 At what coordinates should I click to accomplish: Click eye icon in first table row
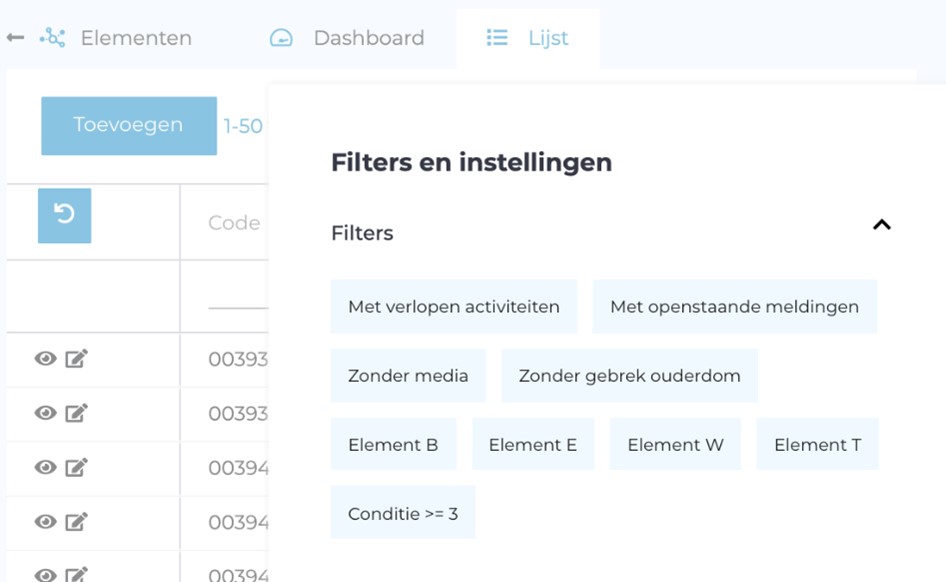click(45, 359)
